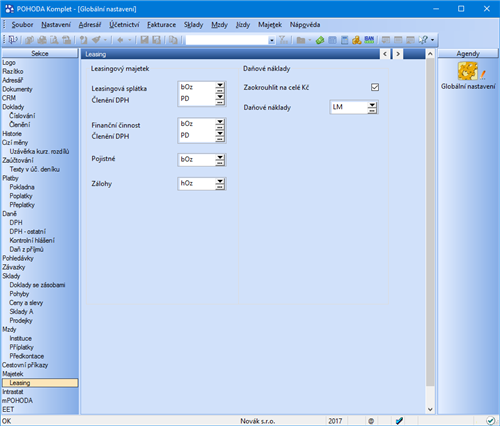Open the Adresář menu
The image size is (500, 426).
[x=90, y=25]
